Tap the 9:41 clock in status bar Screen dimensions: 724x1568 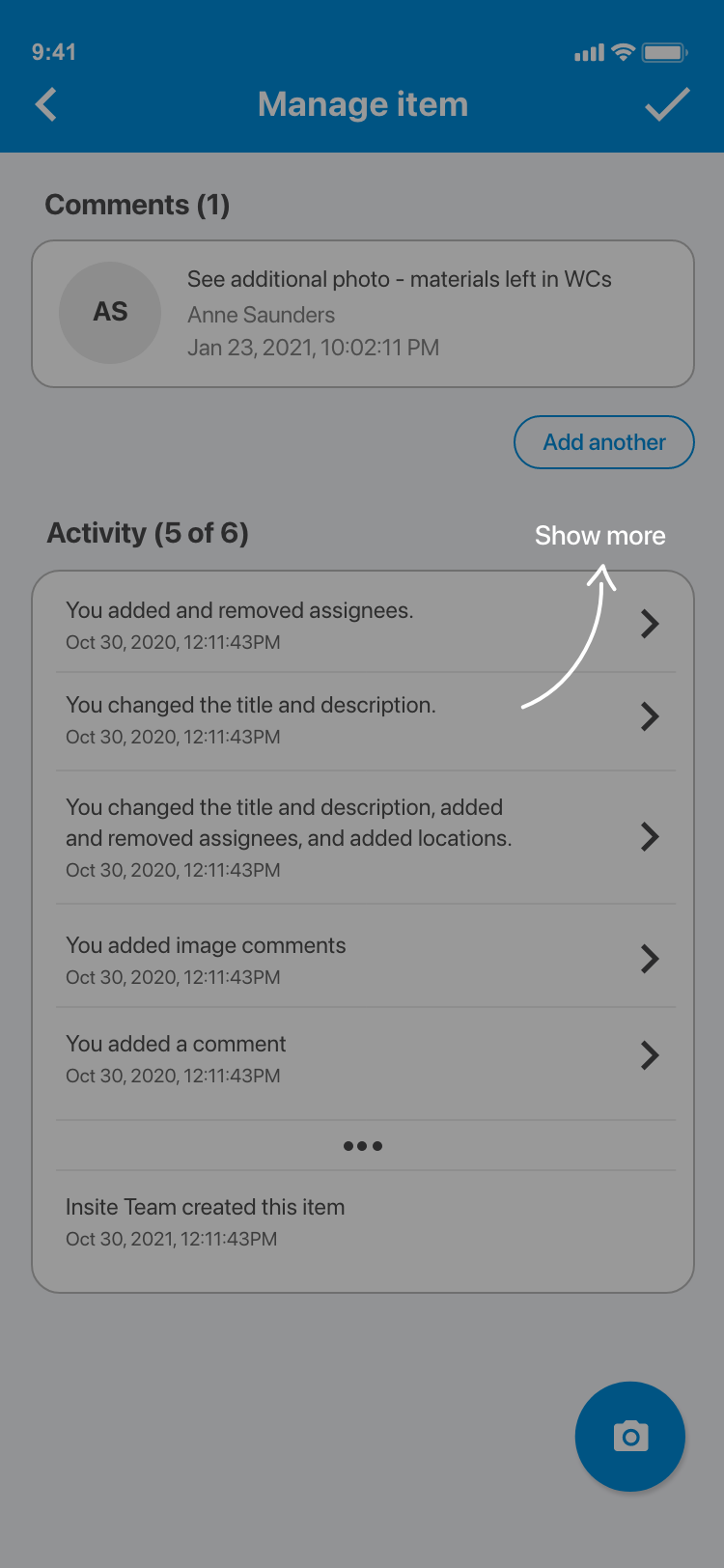[54, 52]
